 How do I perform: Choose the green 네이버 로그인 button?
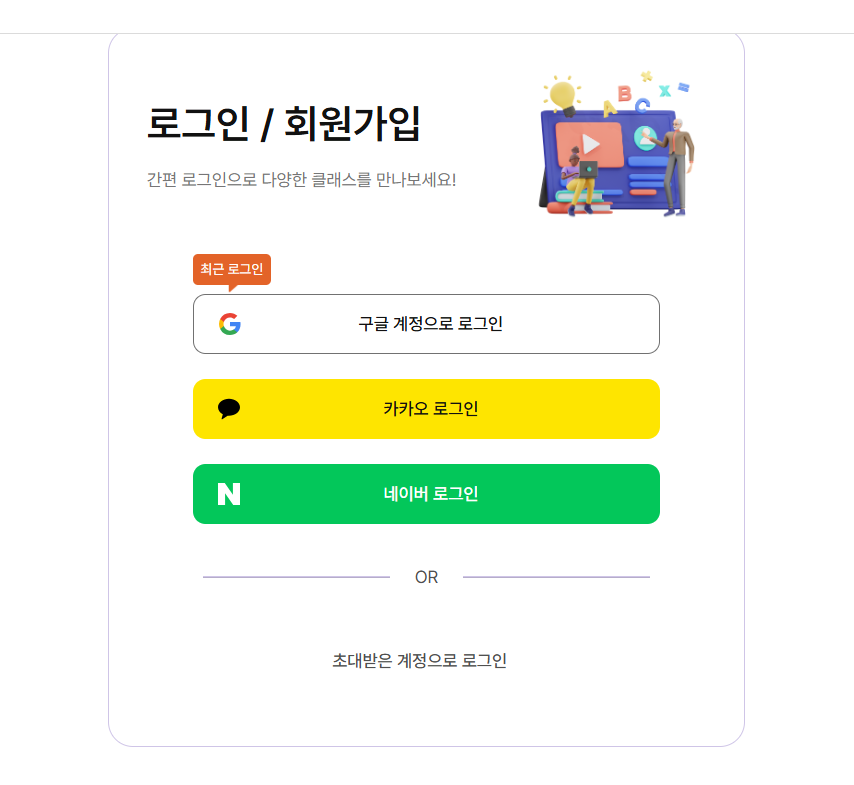426,494
